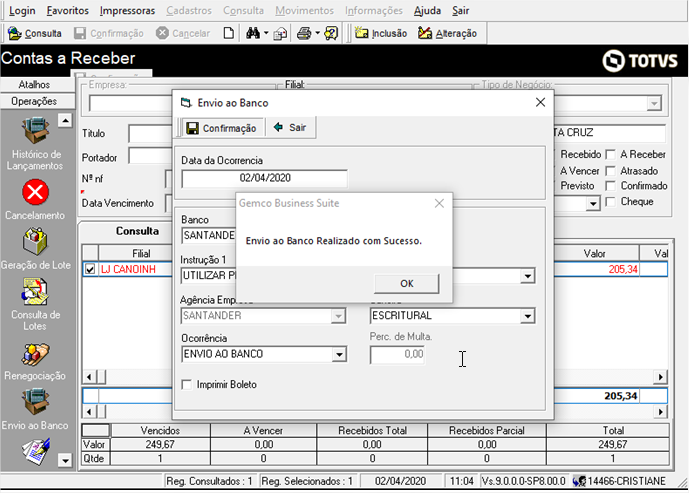This screenshot has width=689, height=493.
Task: Click the Consulta toolbar icon
Action: click(x=15, y=33)
